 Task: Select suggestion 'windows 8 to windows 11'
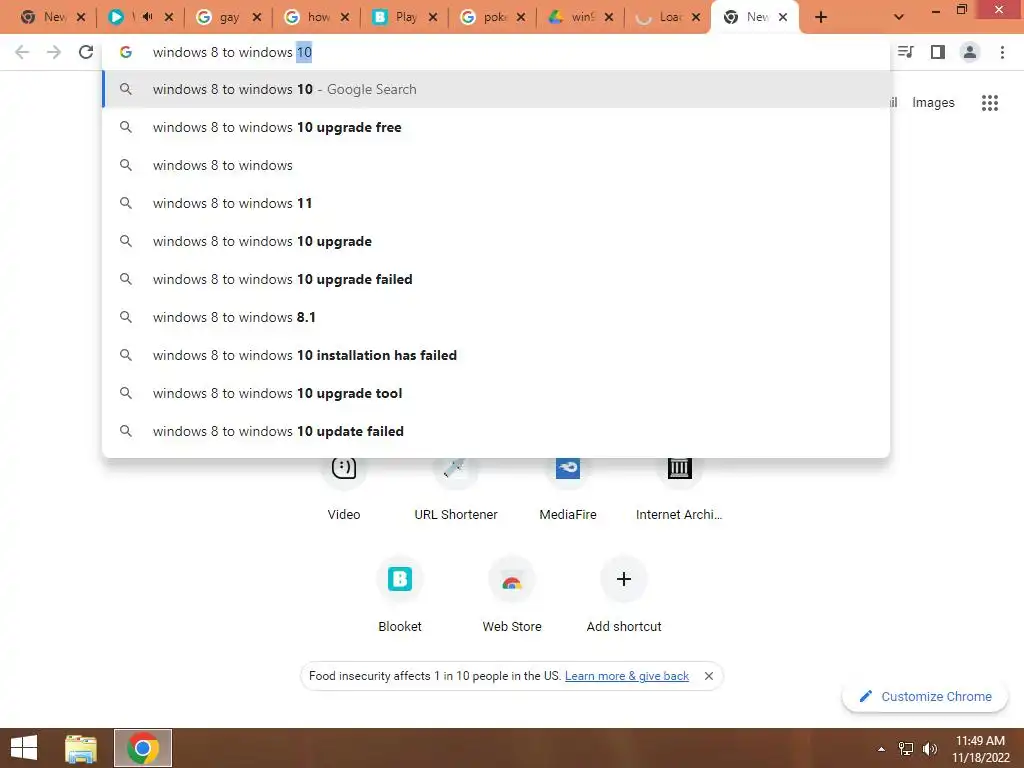(x=496, y=203)
